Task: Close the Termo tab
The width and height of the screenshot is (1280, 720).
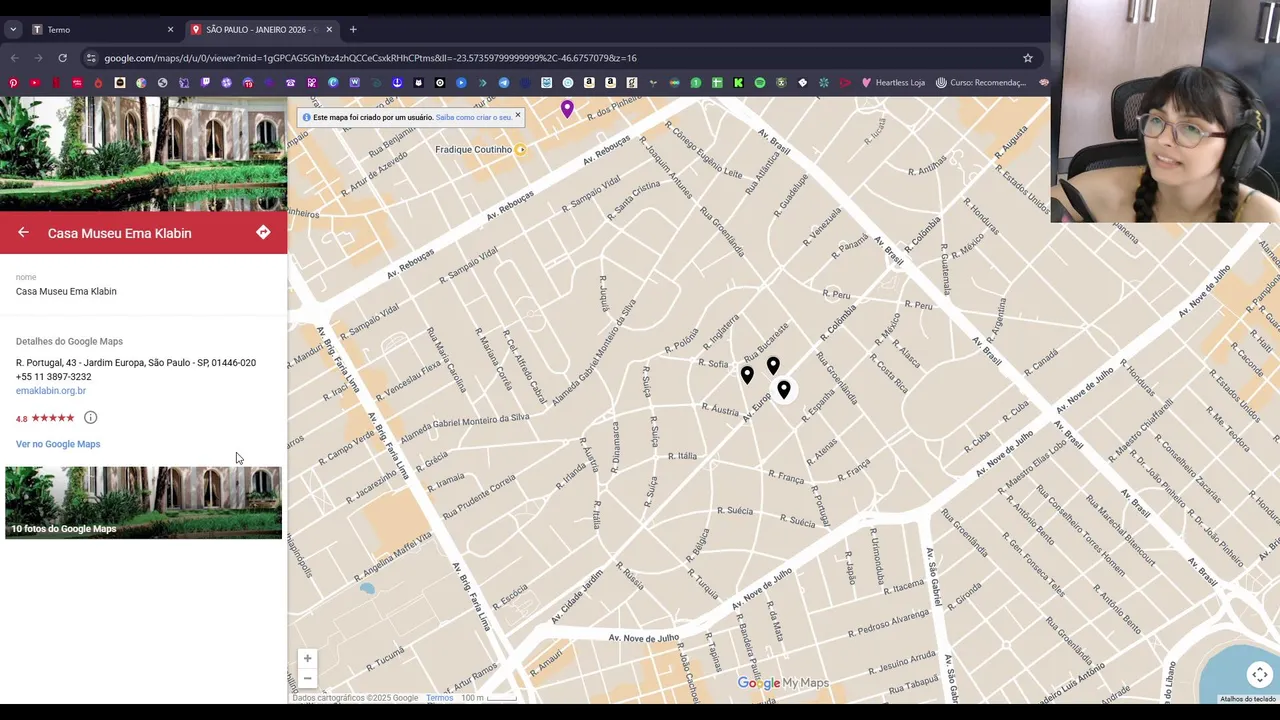Action: pyautogui.click(x=170, y=30)
